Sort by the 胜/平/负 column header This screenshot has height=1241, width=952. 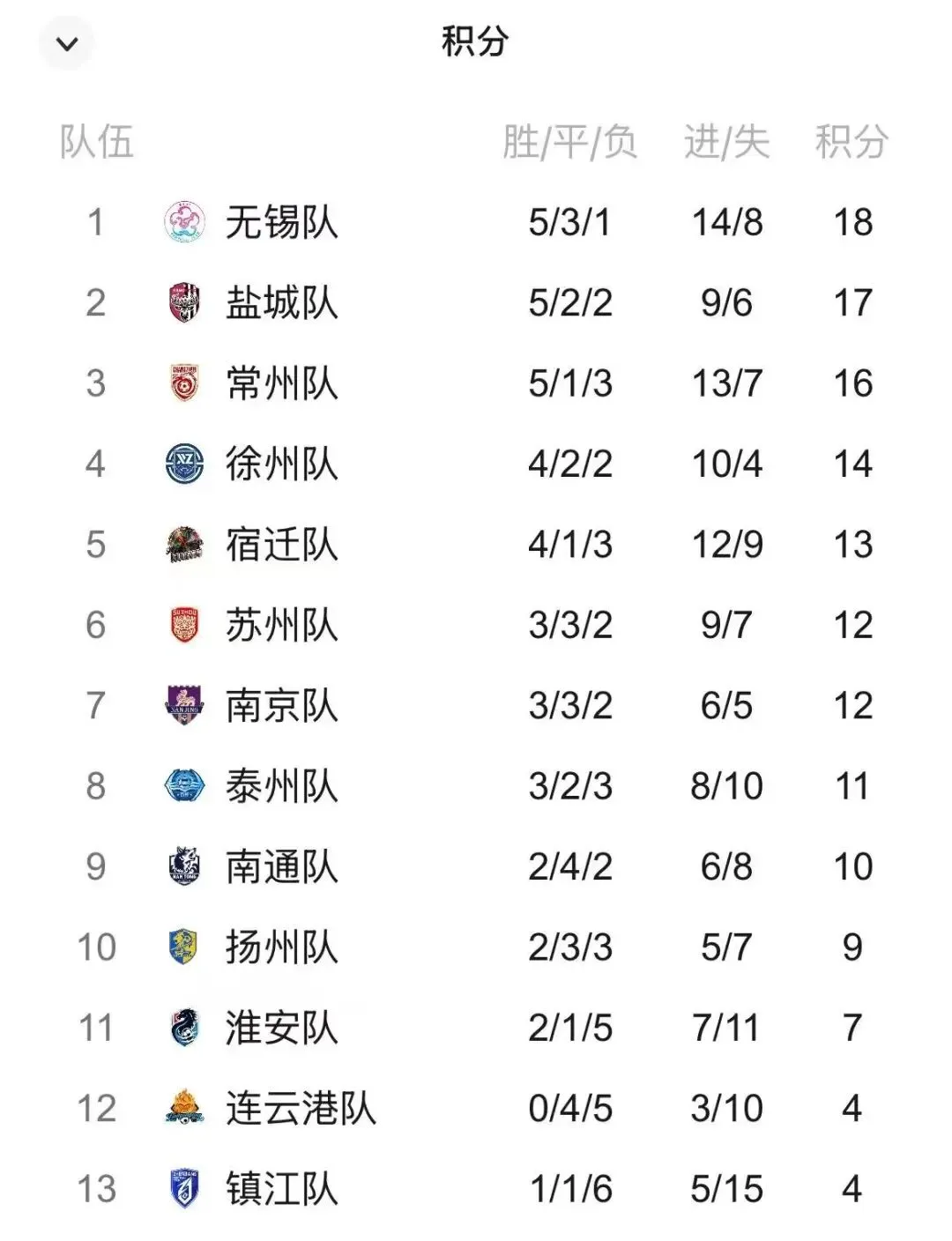tap(569, 142)
